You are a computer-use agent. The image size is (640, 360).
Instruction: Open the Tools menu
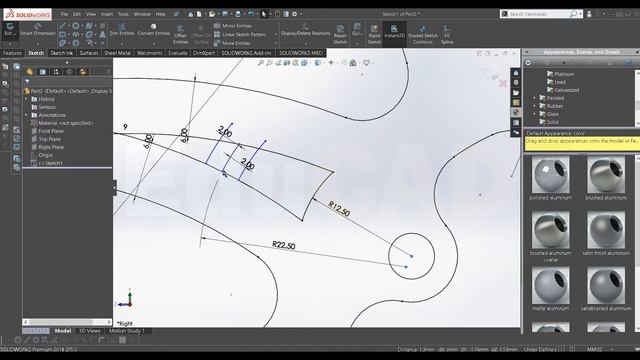[123, 14]
